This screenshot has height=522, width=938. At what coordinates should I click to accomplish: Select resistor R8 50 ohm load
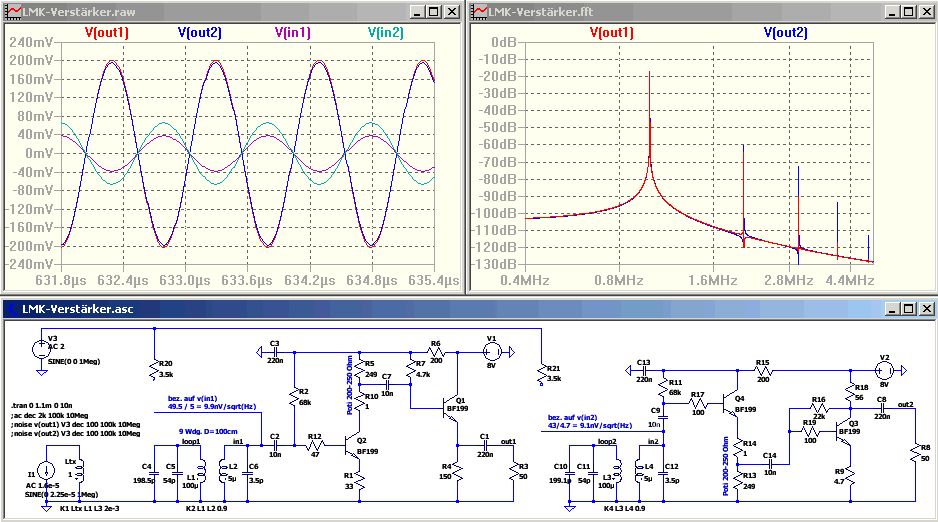(x=915, y=453)
